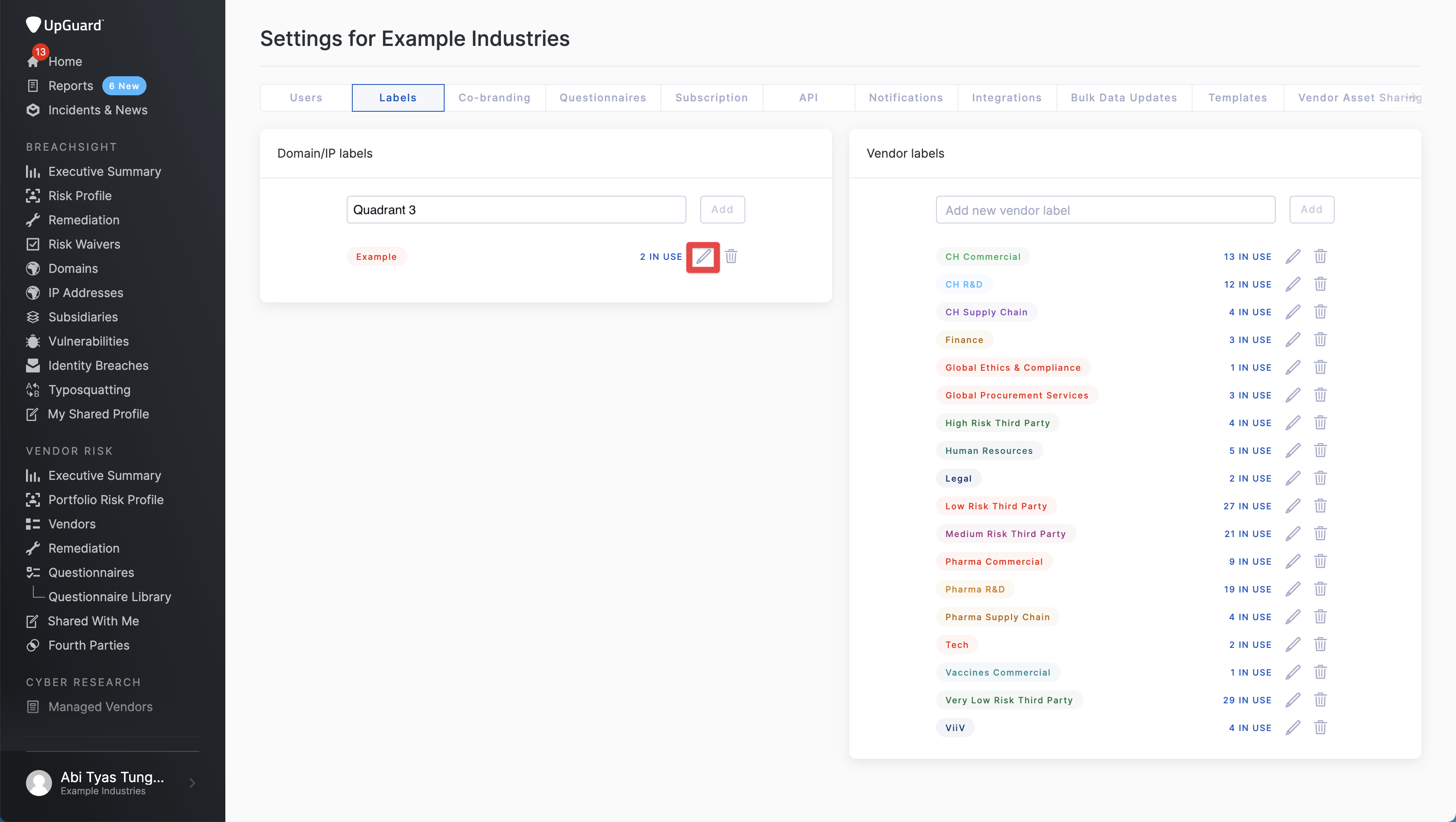
Task: Open the Domains page
Action: click(73, 269)
